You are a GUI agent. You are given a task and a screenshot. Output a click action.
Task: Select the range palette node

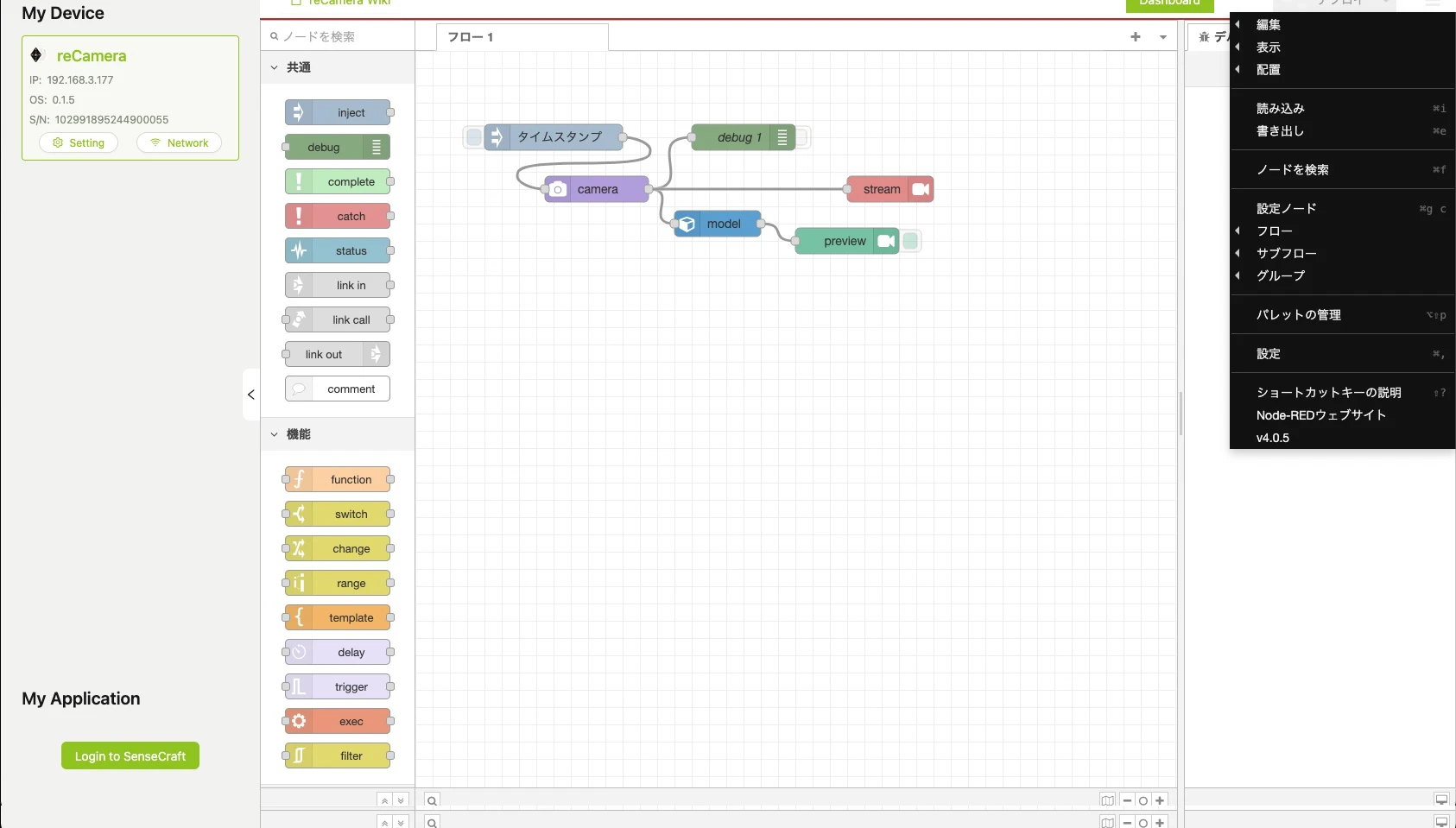[338, 583]
